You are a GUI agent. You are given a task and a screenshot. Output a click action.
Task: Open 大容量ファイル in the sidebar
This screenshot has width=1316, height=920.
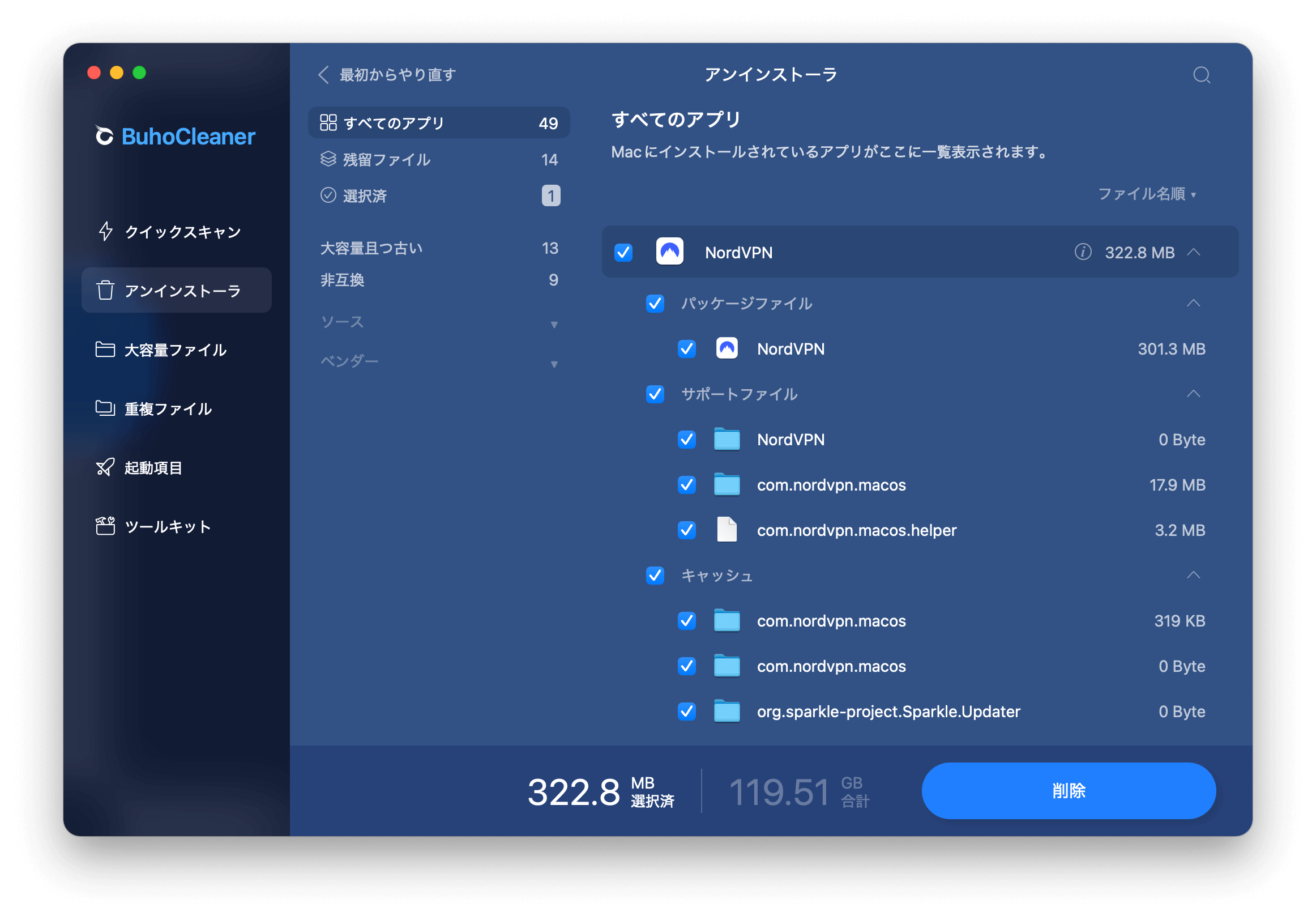coord(177,350)
